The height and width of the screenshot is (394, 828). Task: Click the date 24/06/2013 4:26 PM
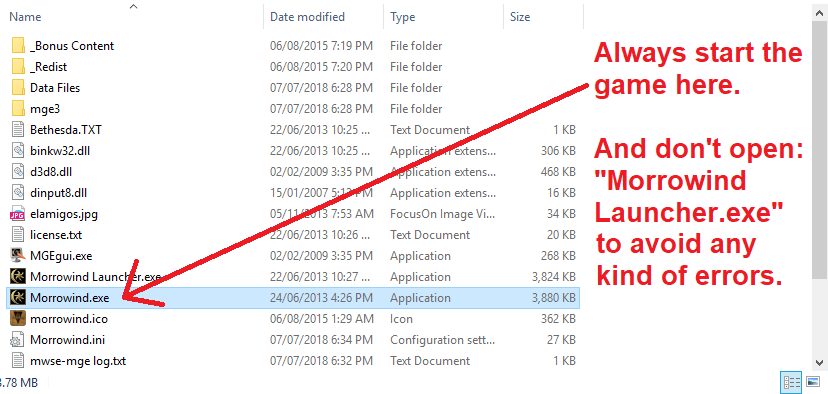[322, 298]
